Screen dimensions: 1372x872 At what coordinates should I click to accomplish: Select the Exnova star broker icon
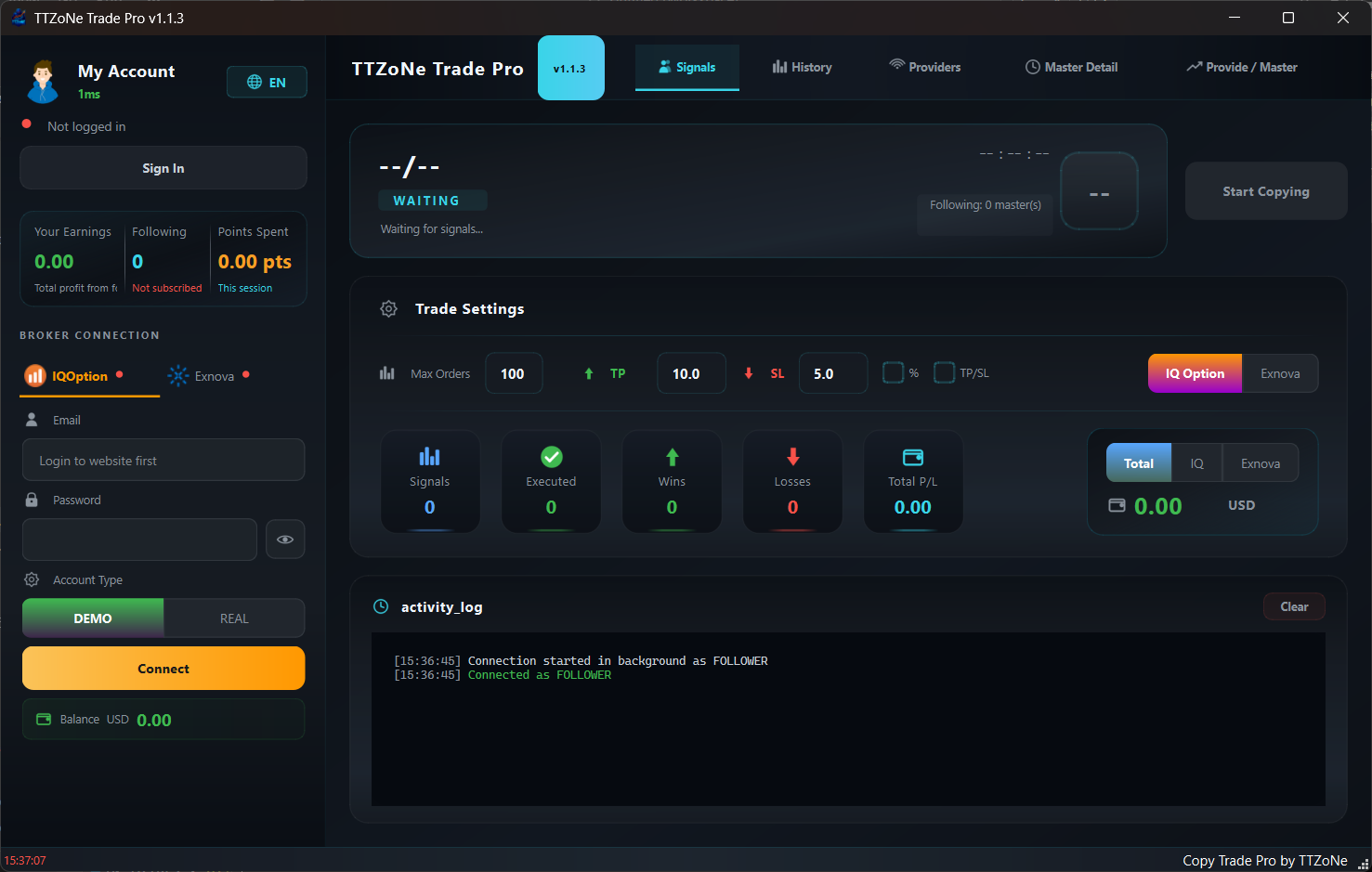(177, 375)
